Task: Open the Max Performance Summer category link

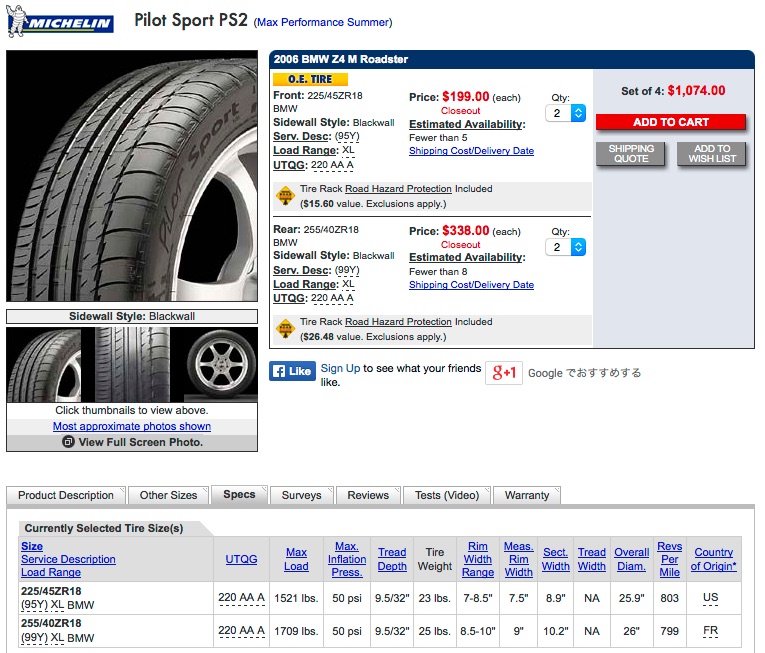Action: pos(323,22)
